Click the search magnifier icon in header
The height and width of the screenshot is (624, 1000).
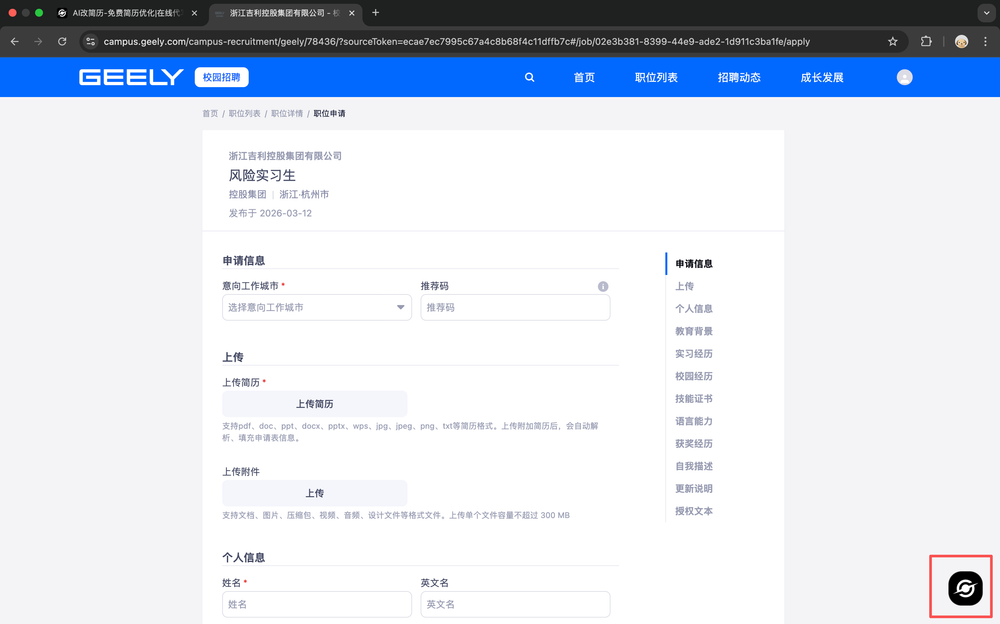click(x=529, y=78)
